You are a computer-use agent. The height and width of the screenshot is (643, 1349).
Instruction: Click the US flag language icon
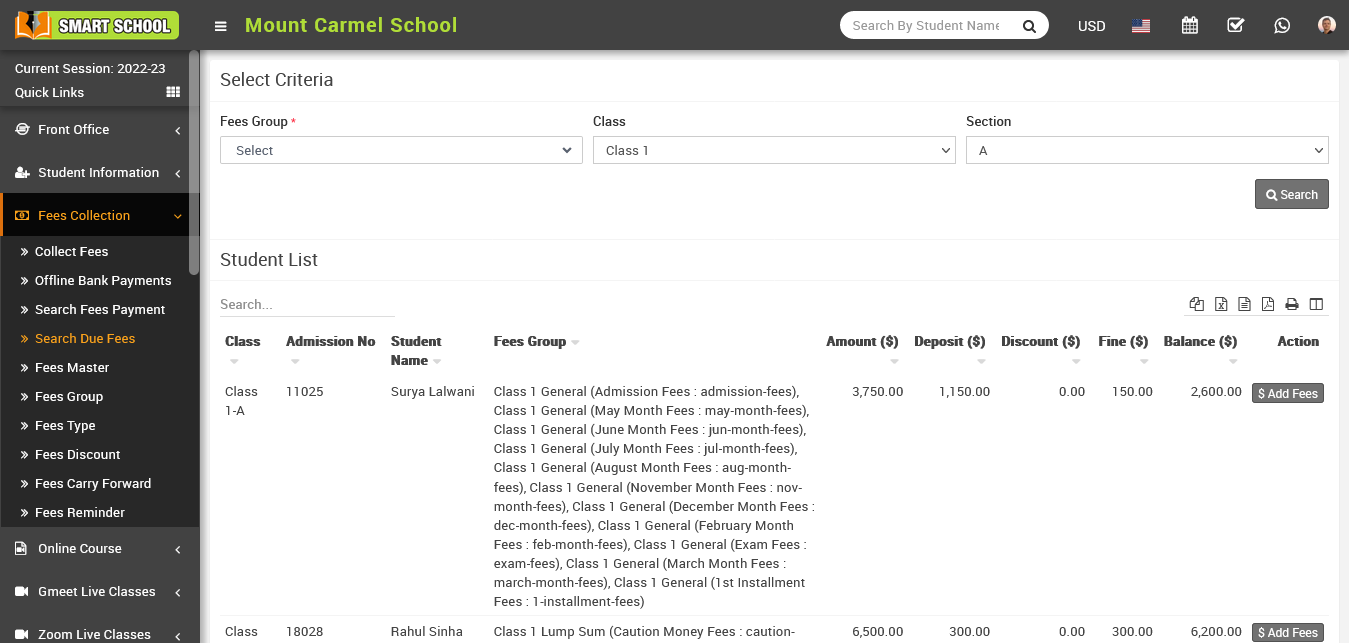coord(1141,26)
